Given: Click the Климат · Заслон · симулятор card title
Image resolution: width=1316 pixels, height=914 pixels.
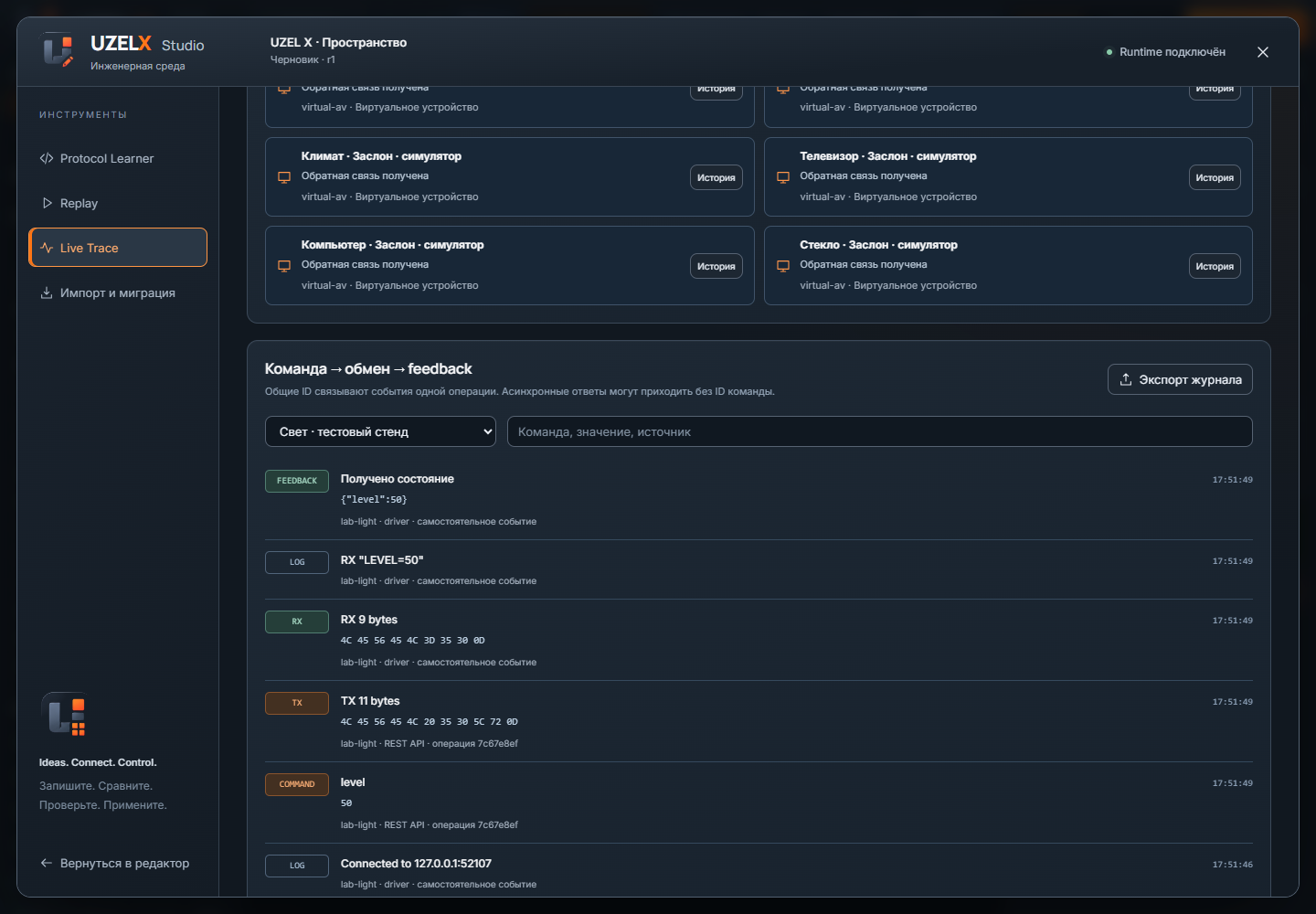Looking at the screenshot, I should (x=381, y=156).
